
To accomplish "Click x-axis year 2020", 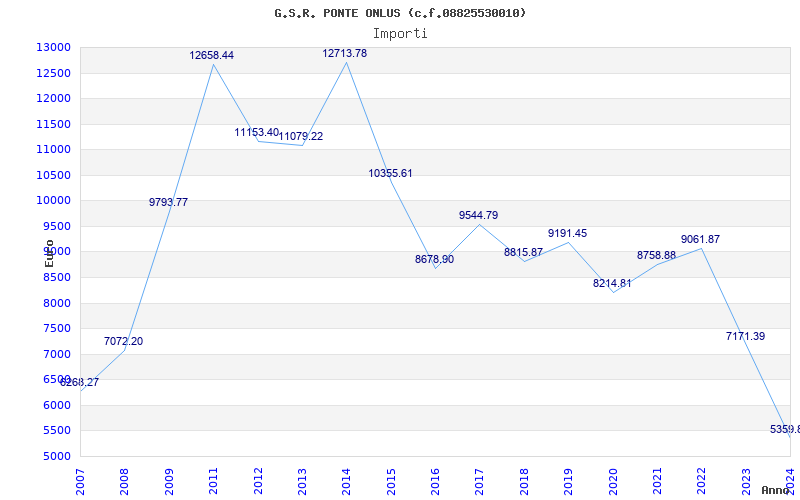I will pos(613,482).
